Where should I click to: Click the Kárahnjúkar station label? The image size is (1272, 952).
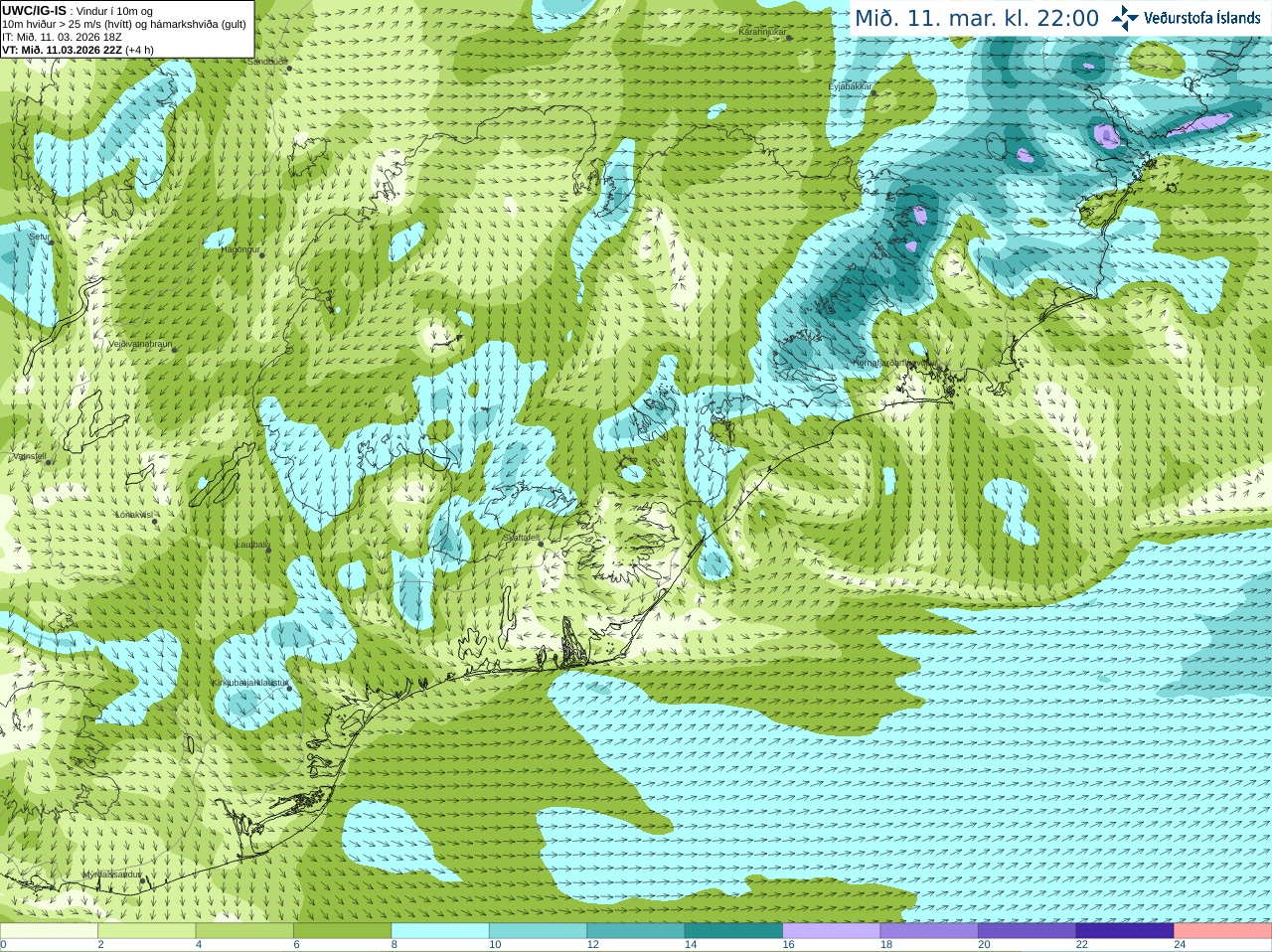coord(762,32)
